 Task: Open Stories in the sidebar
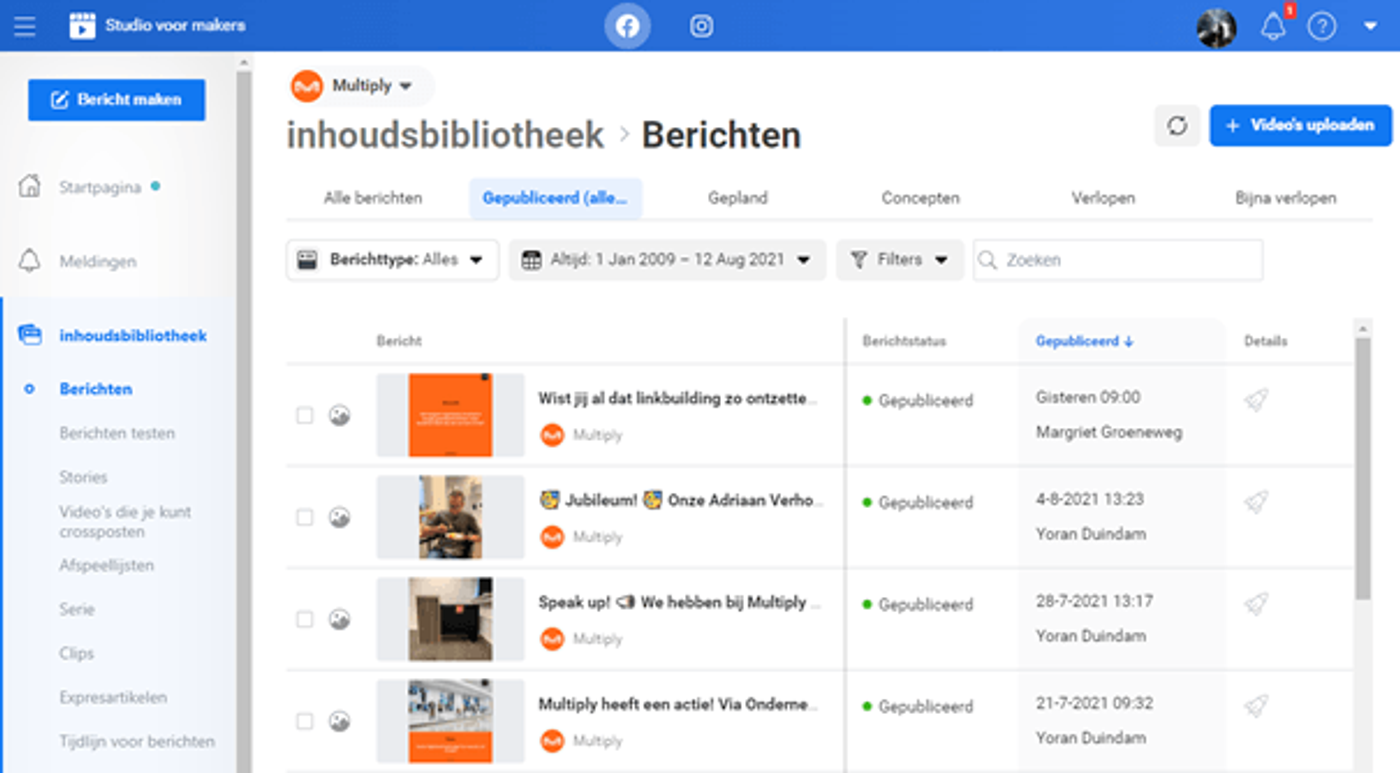[83, 477]
